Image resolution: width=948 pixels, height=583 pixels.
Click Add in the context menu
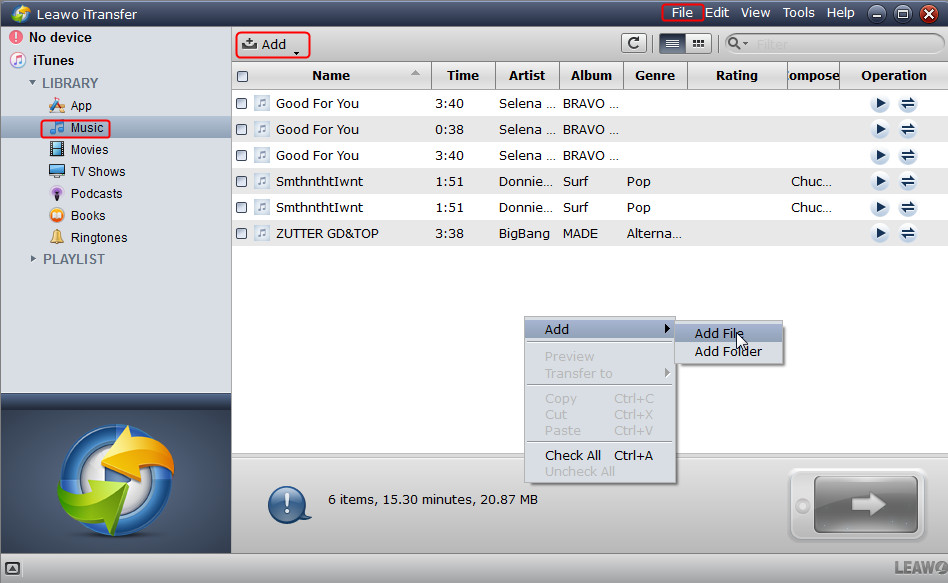coord(599,329)
